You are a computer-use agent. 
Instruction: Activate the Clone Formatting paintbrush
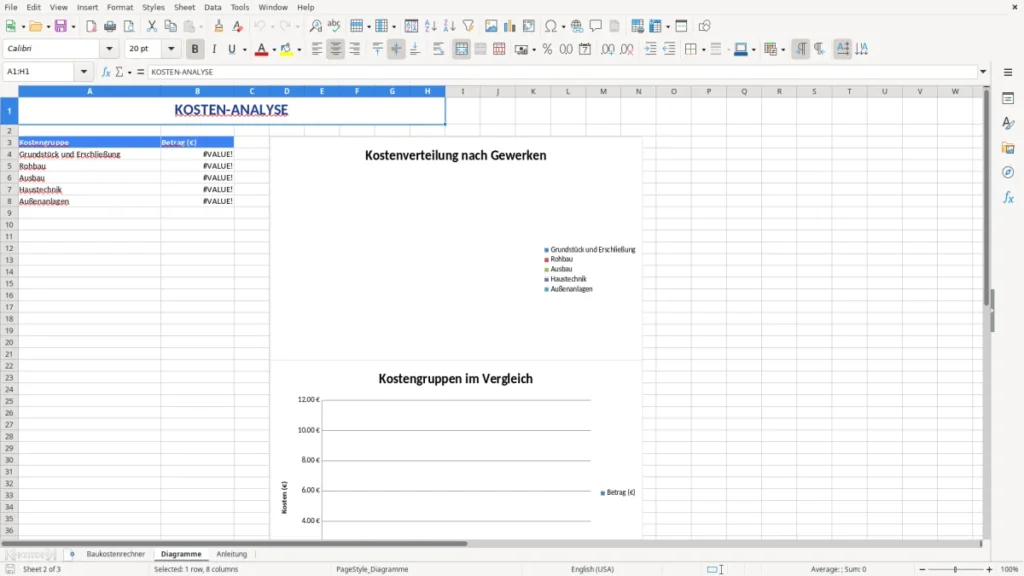tap(218, 26)
